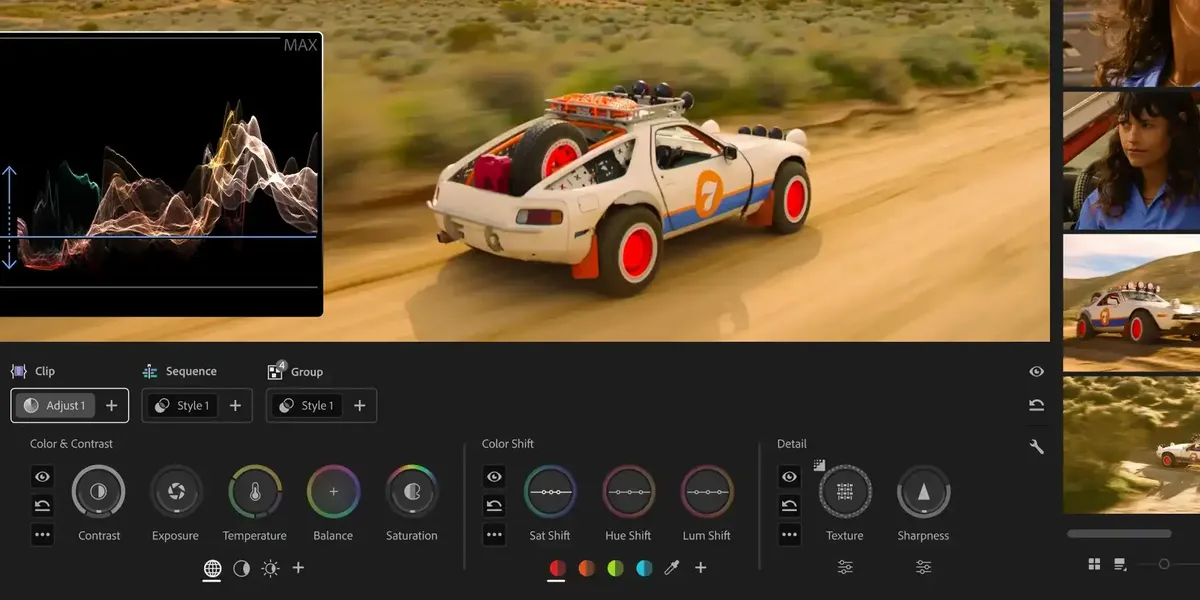The height and width of the screenshot is (600, 1200).
Task: Select the green color range swatch
Action: (x=615, y=568)
